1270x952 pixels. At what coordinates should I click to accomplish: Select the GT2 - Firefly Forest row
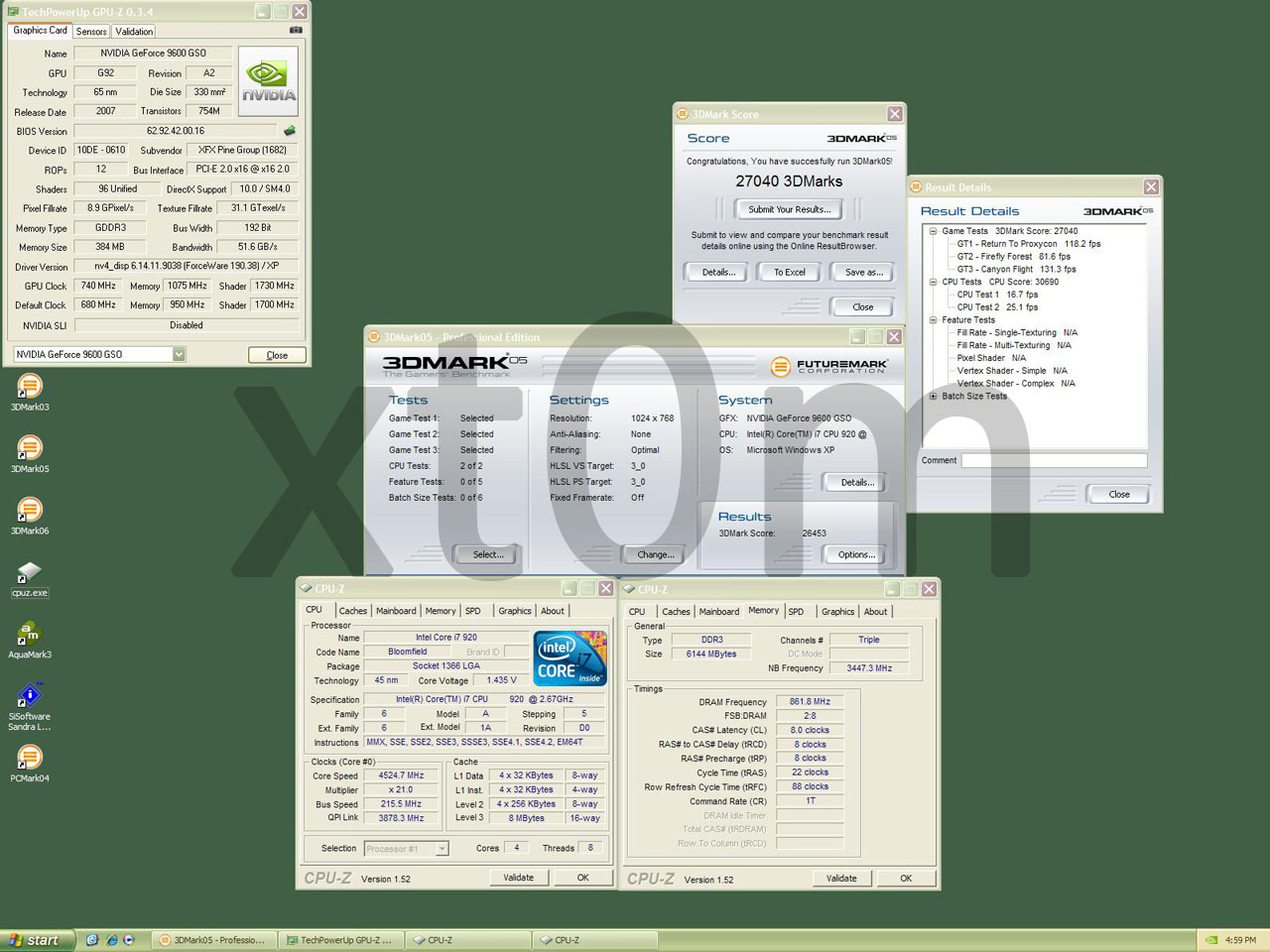tap(1014, 257)
